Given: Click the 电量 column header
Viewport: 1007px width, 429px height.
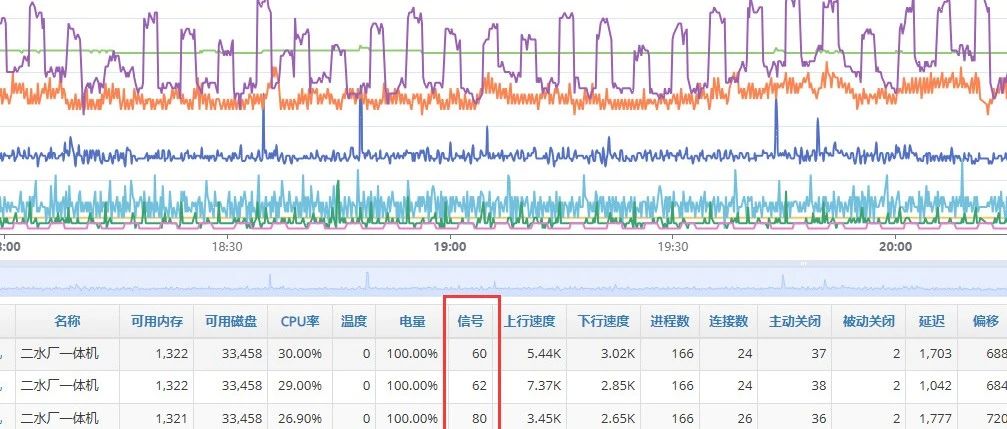Looking at the screenshot, I should (x=412, y=321).
